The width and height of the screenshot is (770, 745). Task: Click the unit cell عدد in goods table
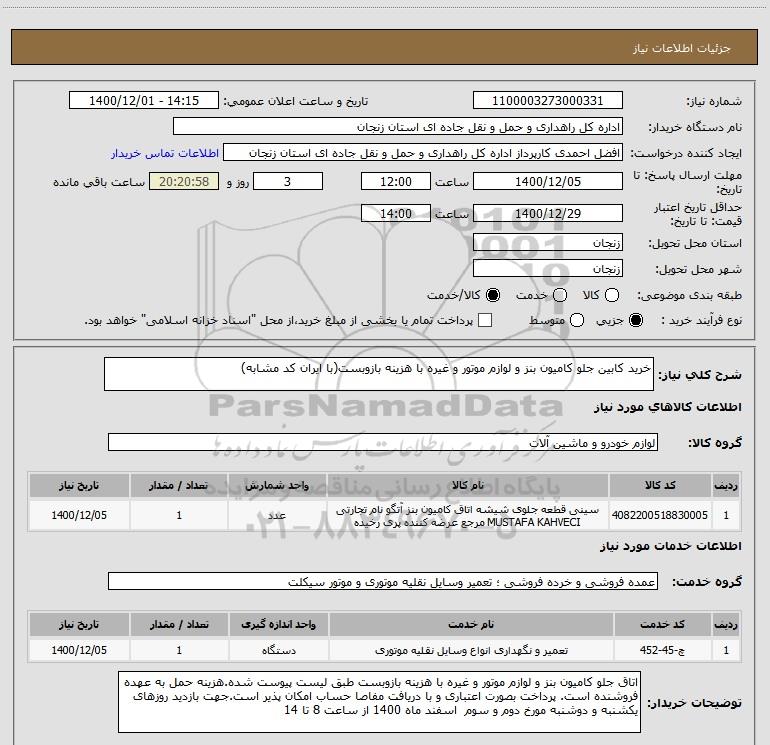pos(277,515)
